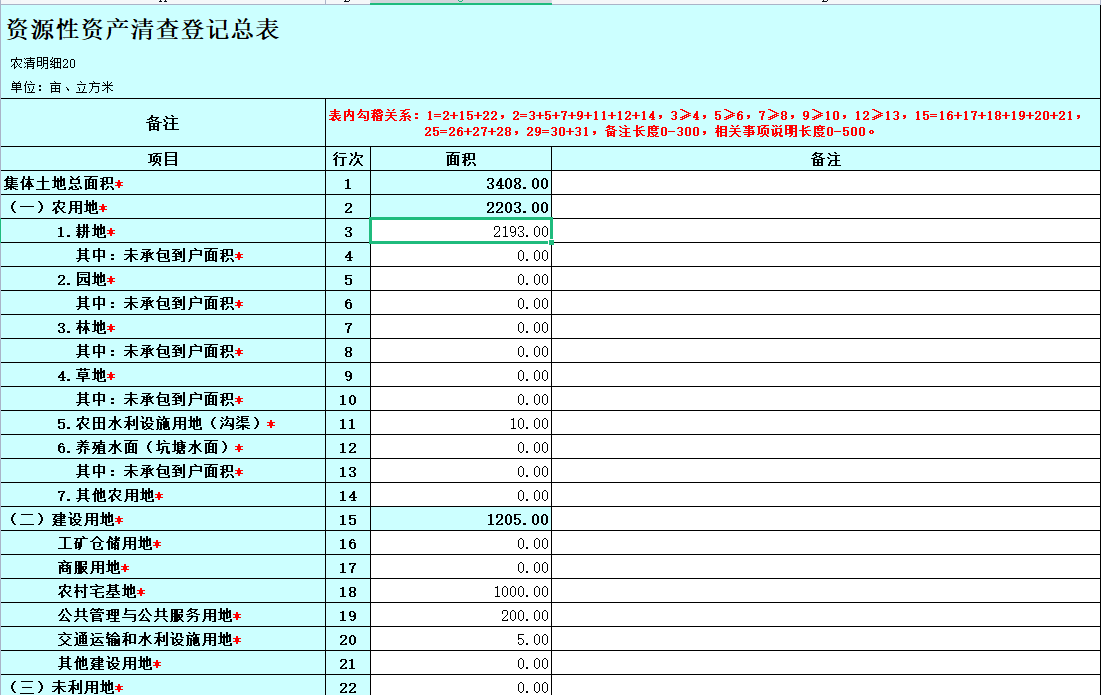Viewport: 1102px width, 695px height.
Task: Select the area cell for 林地 row 7
Action: (461, 327)
